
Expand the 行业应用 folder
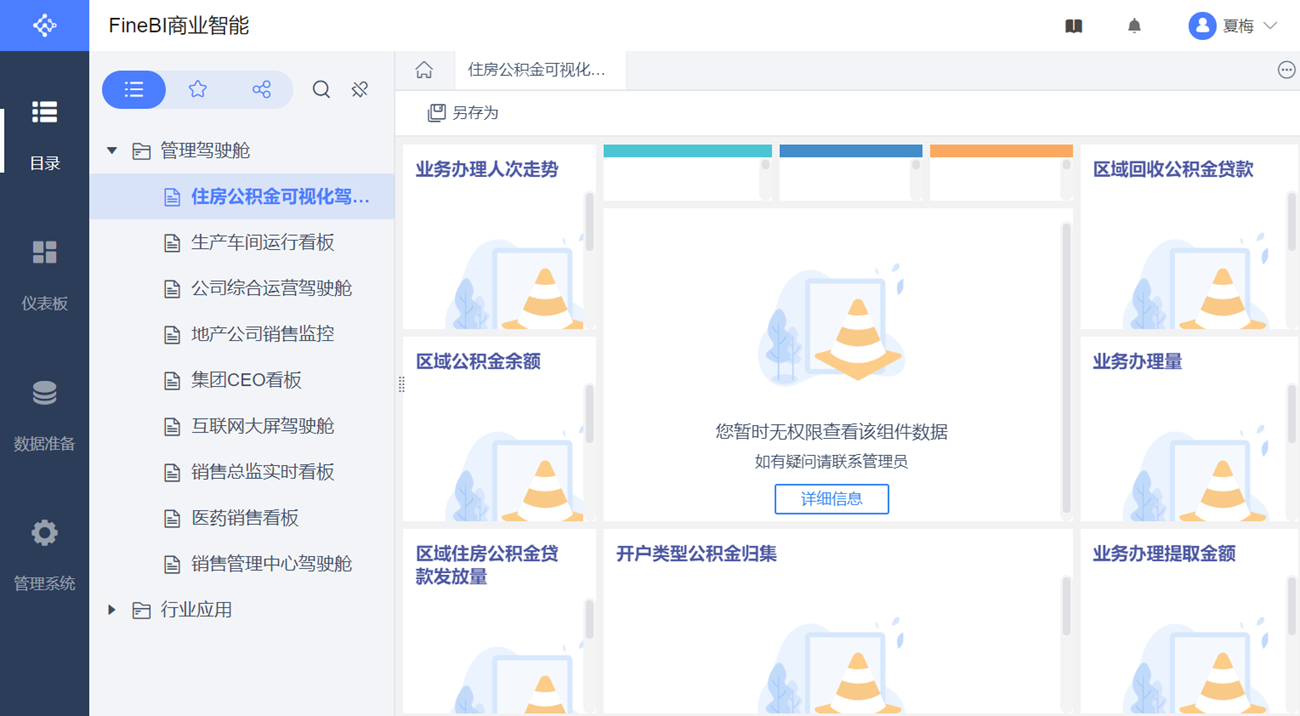point(112,610)
